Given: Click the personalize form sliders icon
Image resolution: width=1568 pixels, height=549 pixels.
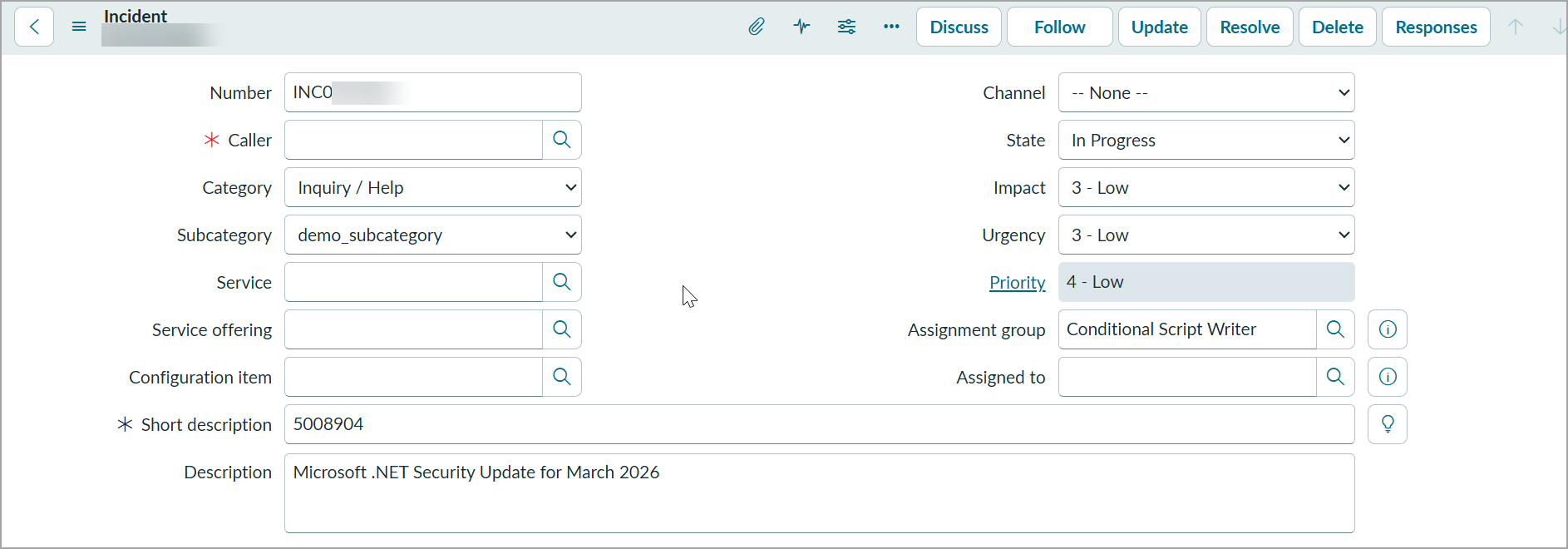Looking at the screenshot, I should (x=846, y=27).
